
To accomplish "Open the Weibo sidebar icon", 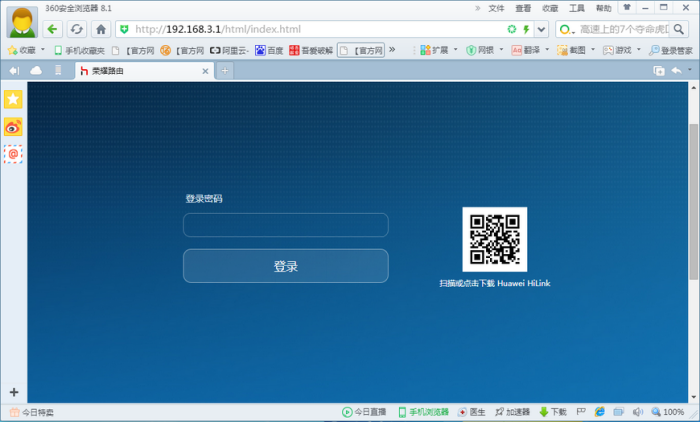I will click(x=13, y=127).
